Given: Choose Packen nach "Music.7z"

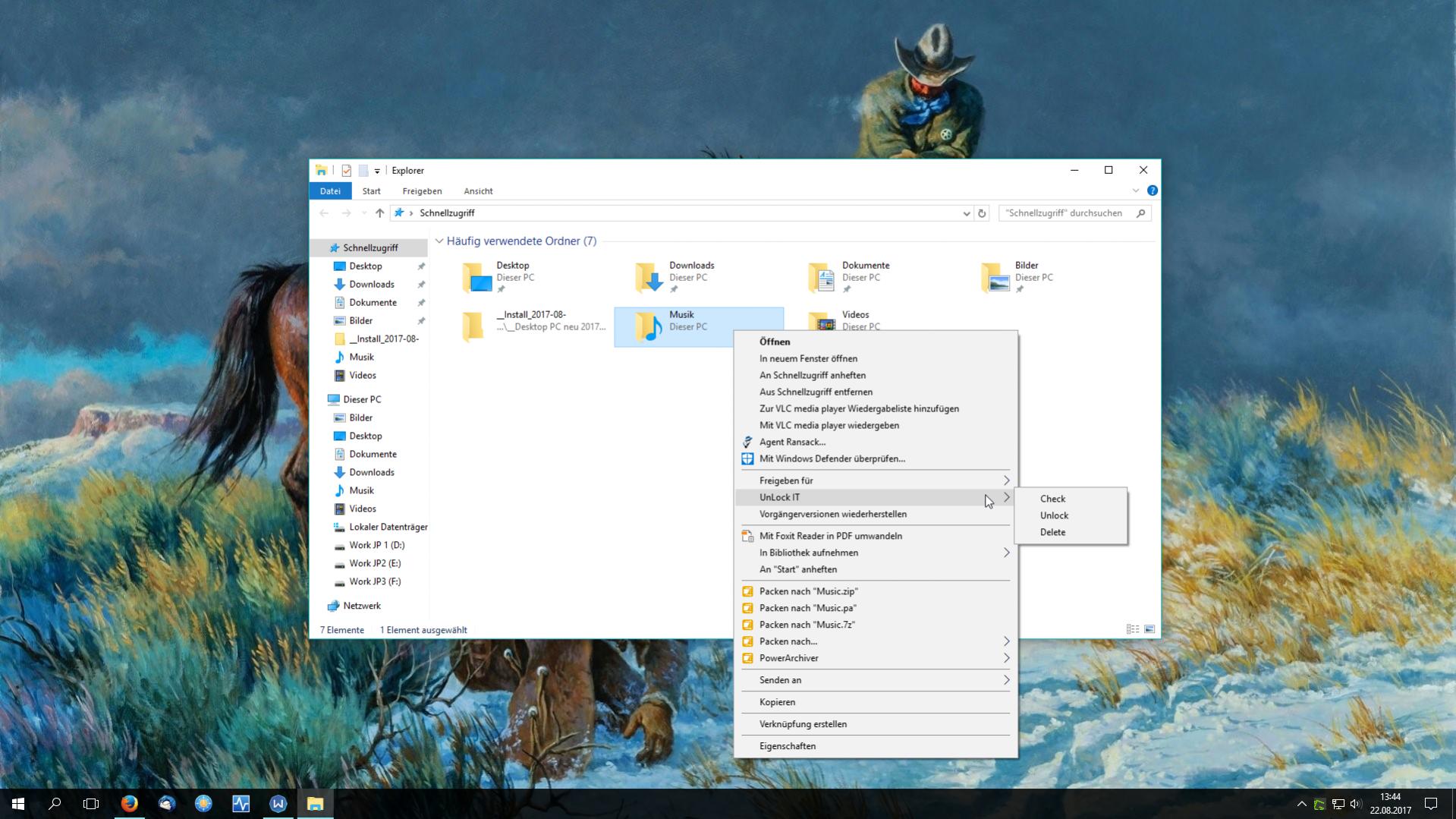Looking at the screenshot, I should [876, 625].
